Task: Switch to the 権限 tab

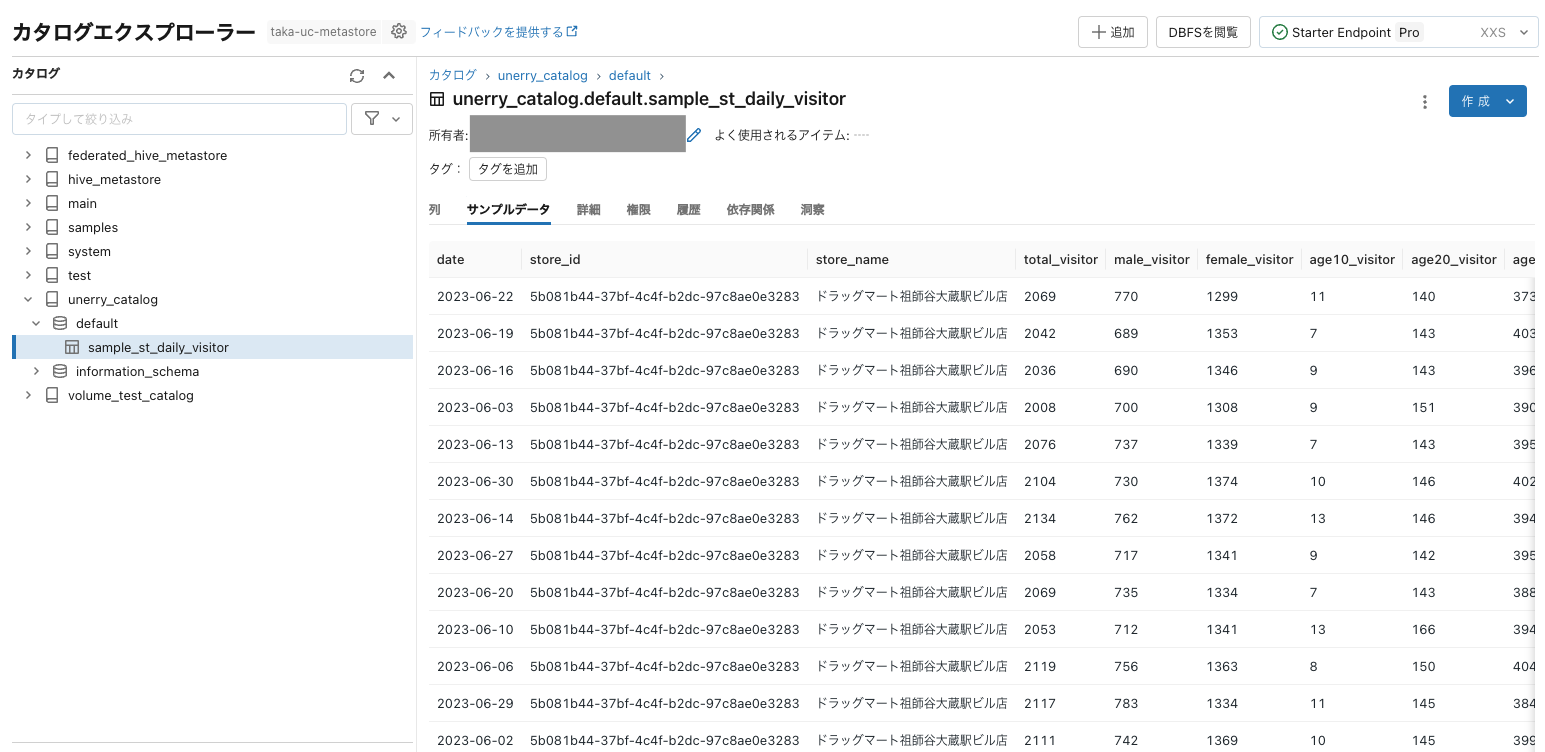Action: click(638, 209)
